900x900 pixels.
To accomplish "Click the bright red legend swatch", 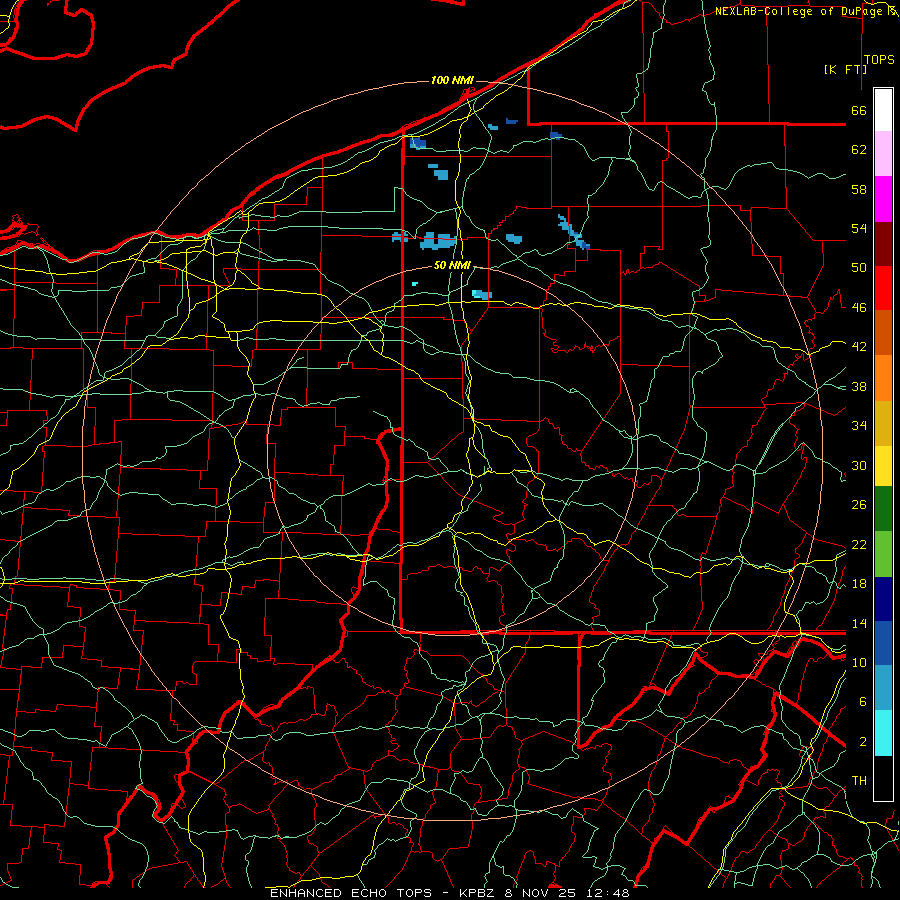I will pos(883,288).
